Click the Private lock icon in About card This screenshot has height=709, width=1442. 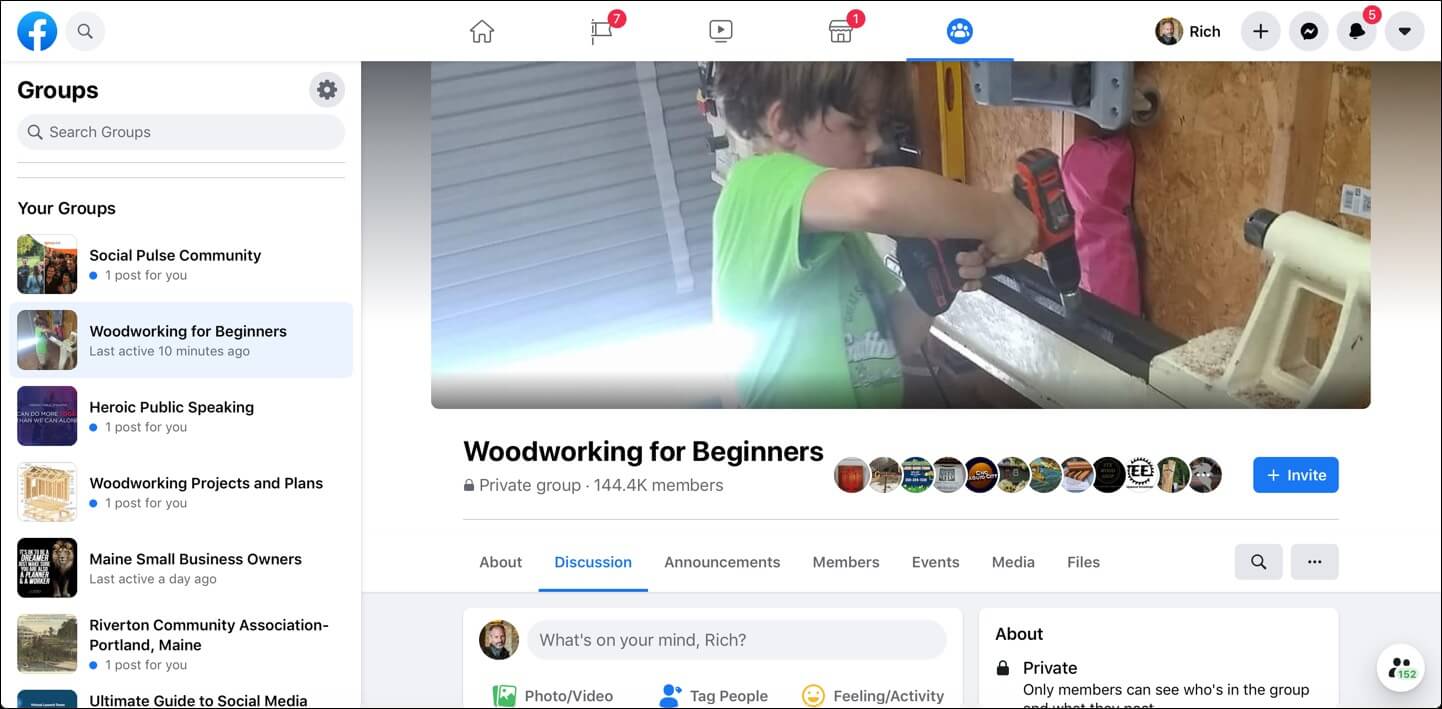(1003, 668)
